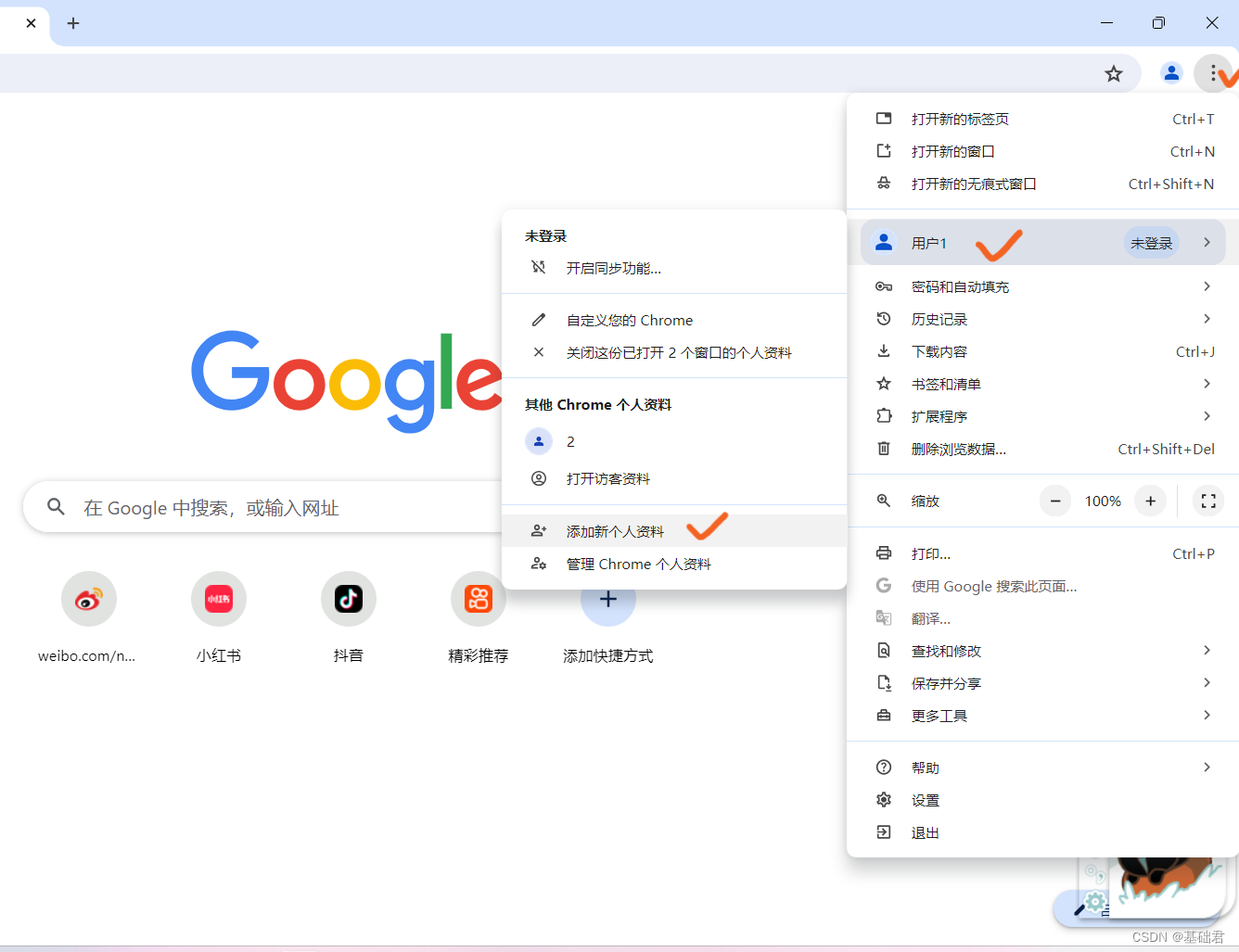Select 添加新个人资料 option
1239x952 pixels.
pos(674,531)
